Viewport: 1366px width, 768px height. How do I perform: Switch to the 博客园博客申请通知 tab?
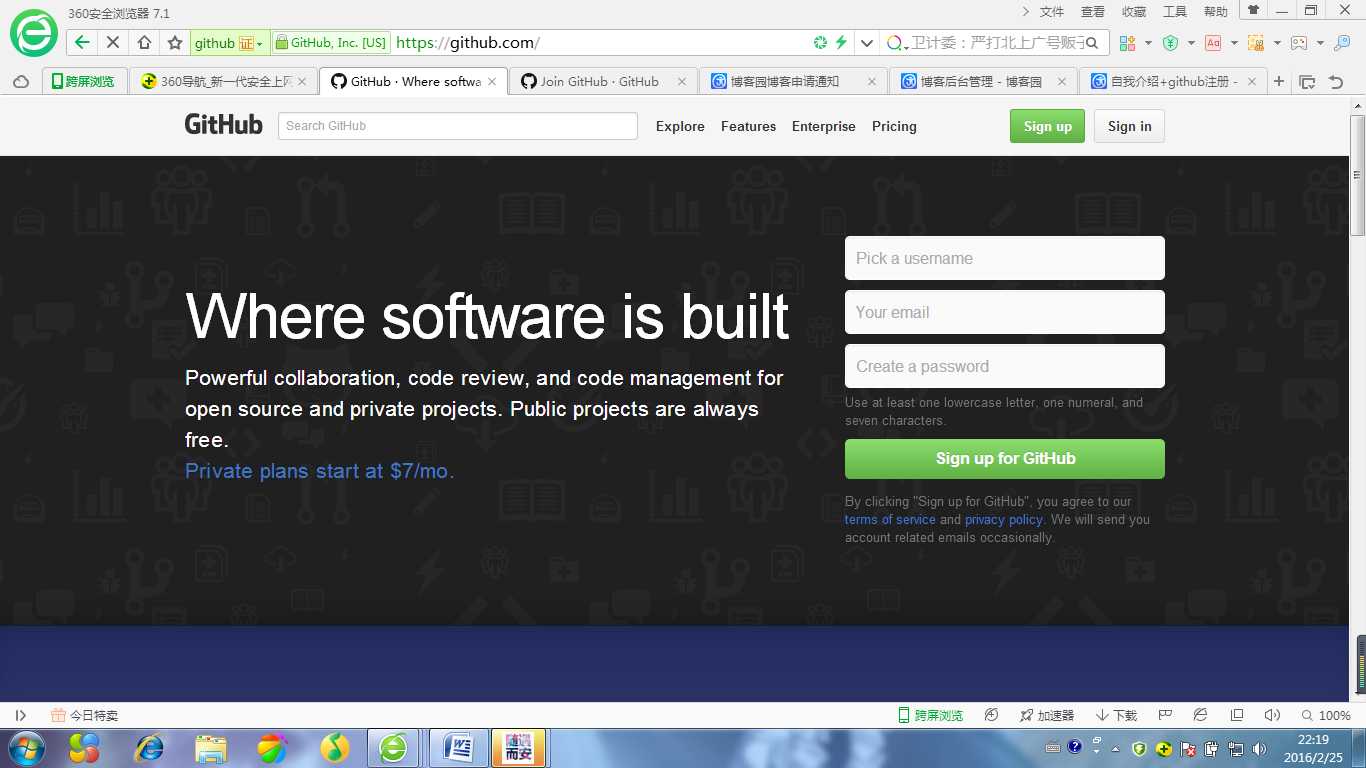coord(793,82)
